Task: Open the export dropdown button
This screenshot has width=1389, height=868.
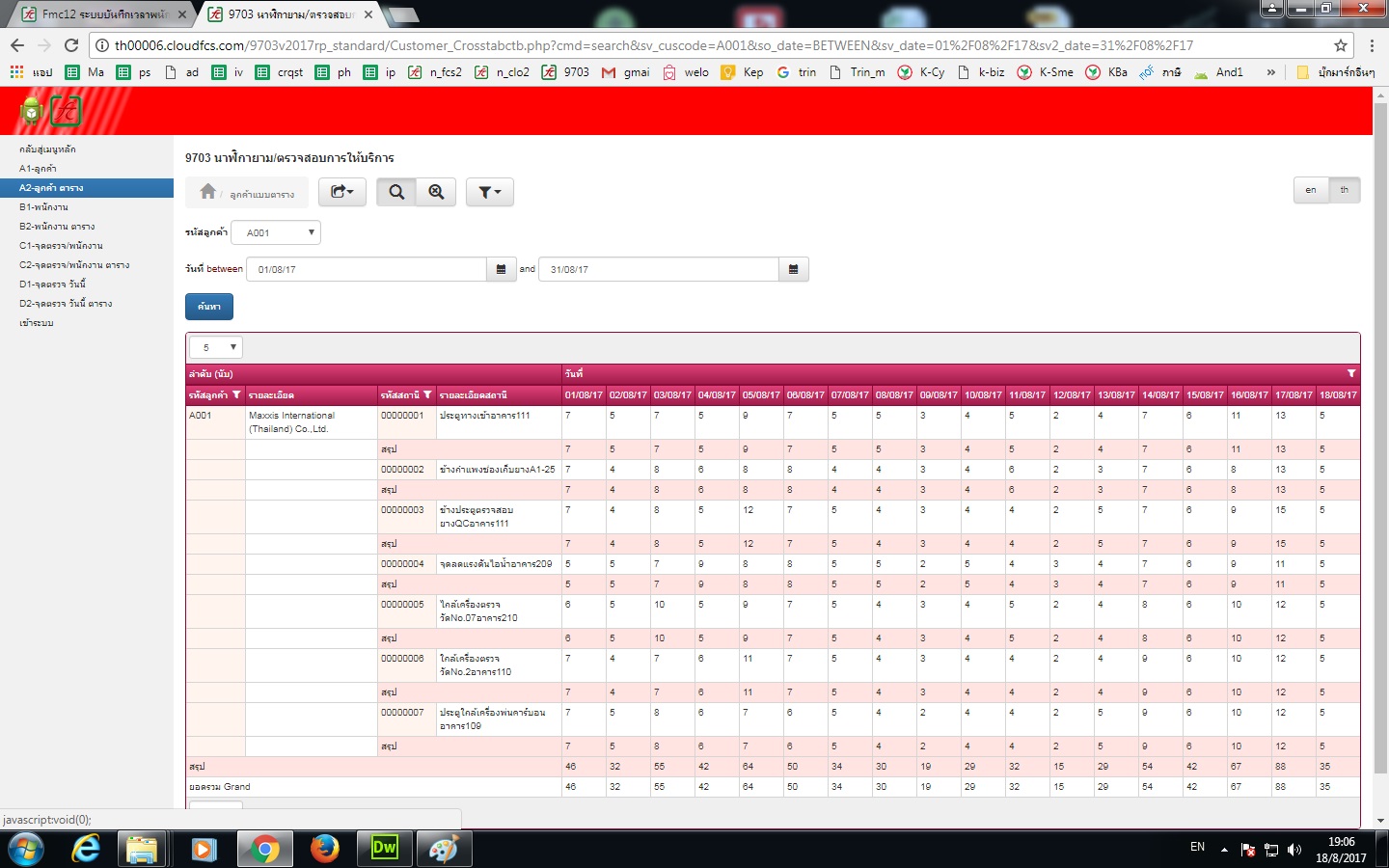Action: point(342,192)
